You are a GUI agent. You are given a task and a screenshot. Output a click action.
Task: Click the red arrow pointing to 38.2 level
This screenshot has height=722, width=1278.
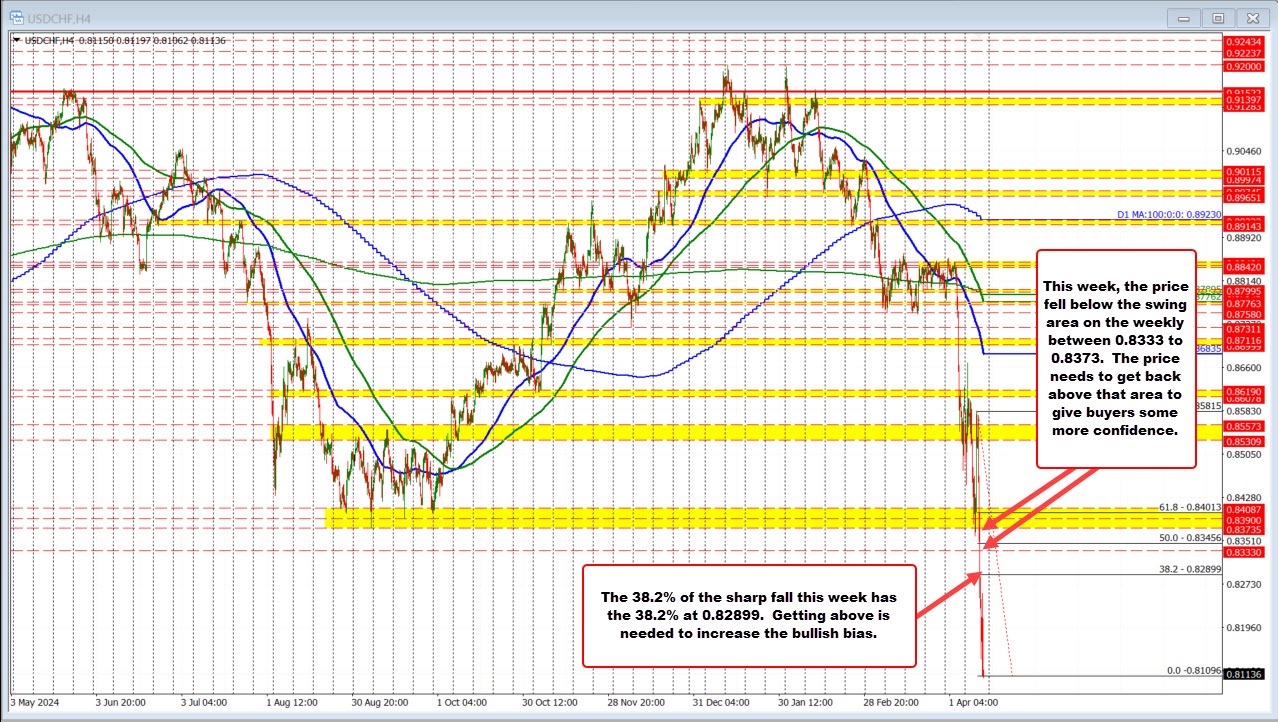[946, 586]
